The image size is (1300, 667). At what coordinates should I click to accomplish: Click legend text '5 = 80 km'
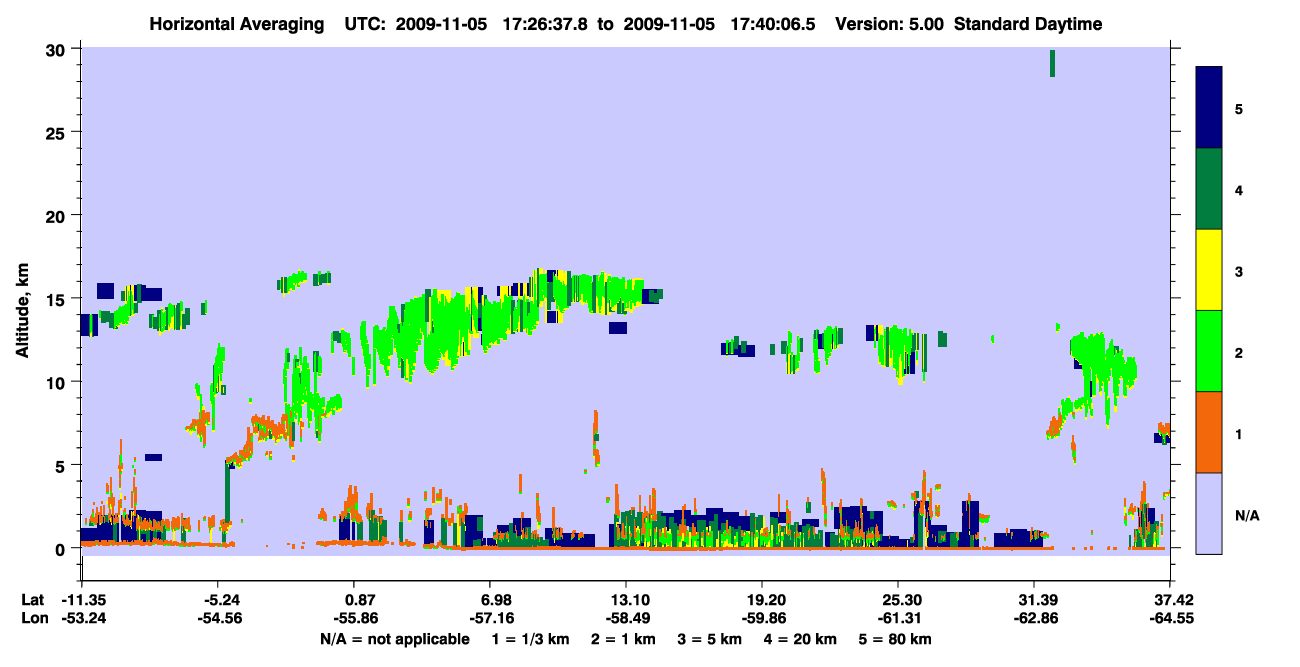[x=897, y=639]
